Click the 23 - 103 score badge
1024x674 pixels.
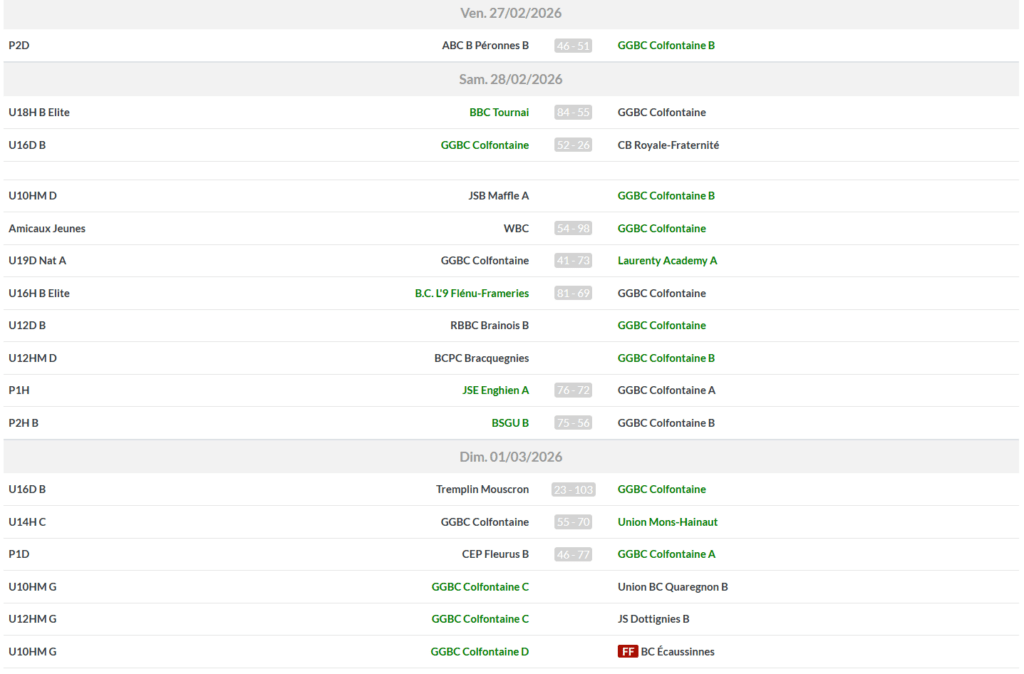click(573, 490)
